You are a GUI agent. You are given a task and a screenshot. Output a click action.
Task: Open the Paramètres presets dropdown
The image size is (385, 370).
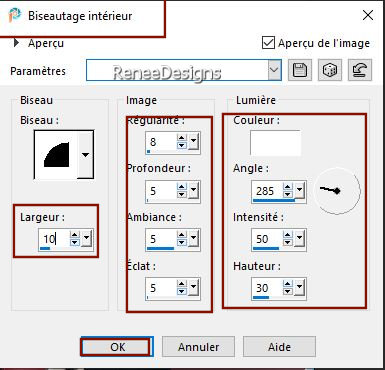pos(274,70)
